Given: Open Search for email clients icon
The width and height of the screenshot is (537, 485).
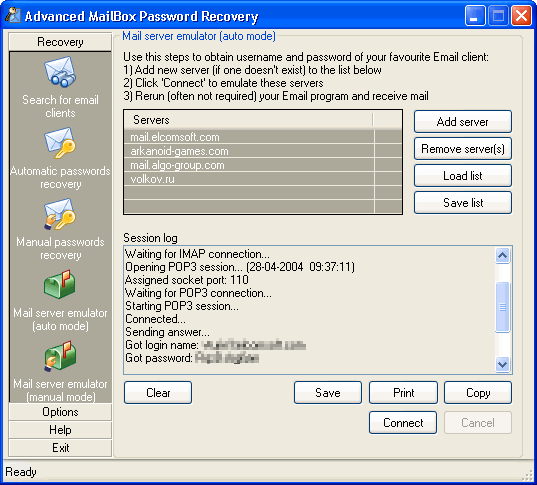Looking at the screenshot, I should (60, 72).
